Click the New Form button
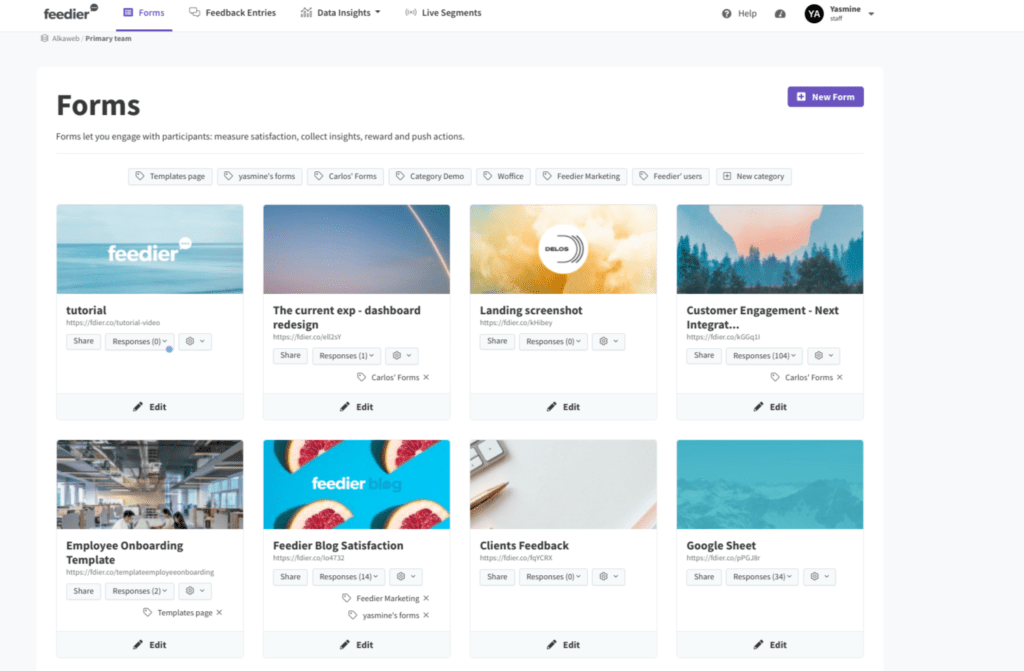The image size is (1024, 671). click(825, 97)
